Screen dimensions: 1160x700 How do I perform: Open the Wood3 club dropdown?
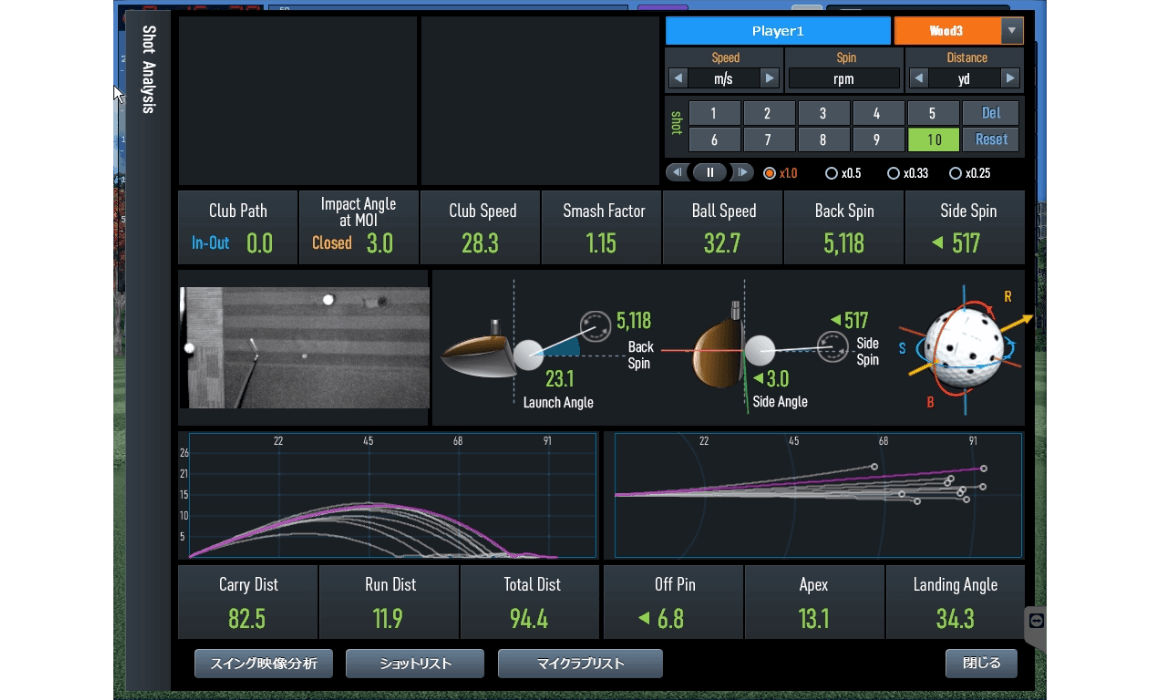(1013, 31)
